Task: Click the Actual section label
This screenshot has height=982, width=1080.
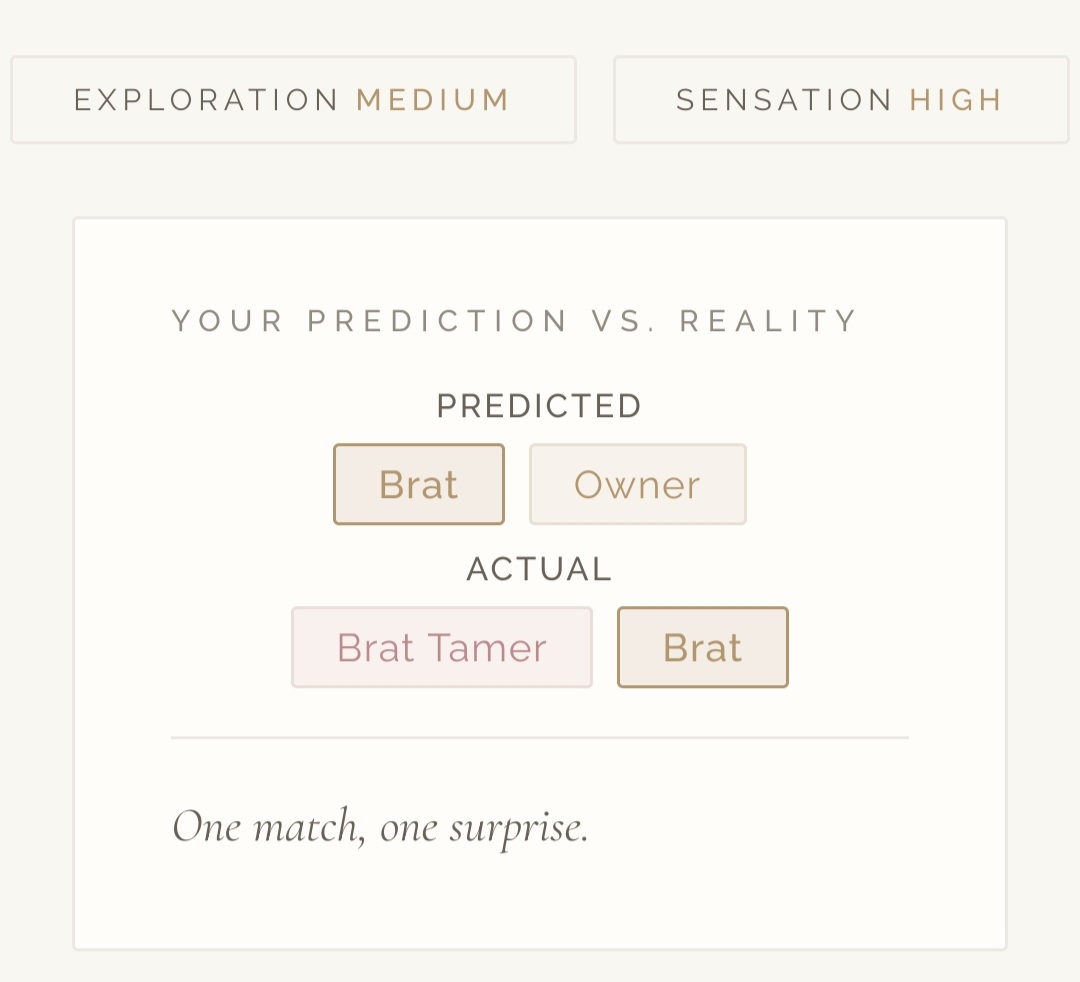Action: pos(539,569)
